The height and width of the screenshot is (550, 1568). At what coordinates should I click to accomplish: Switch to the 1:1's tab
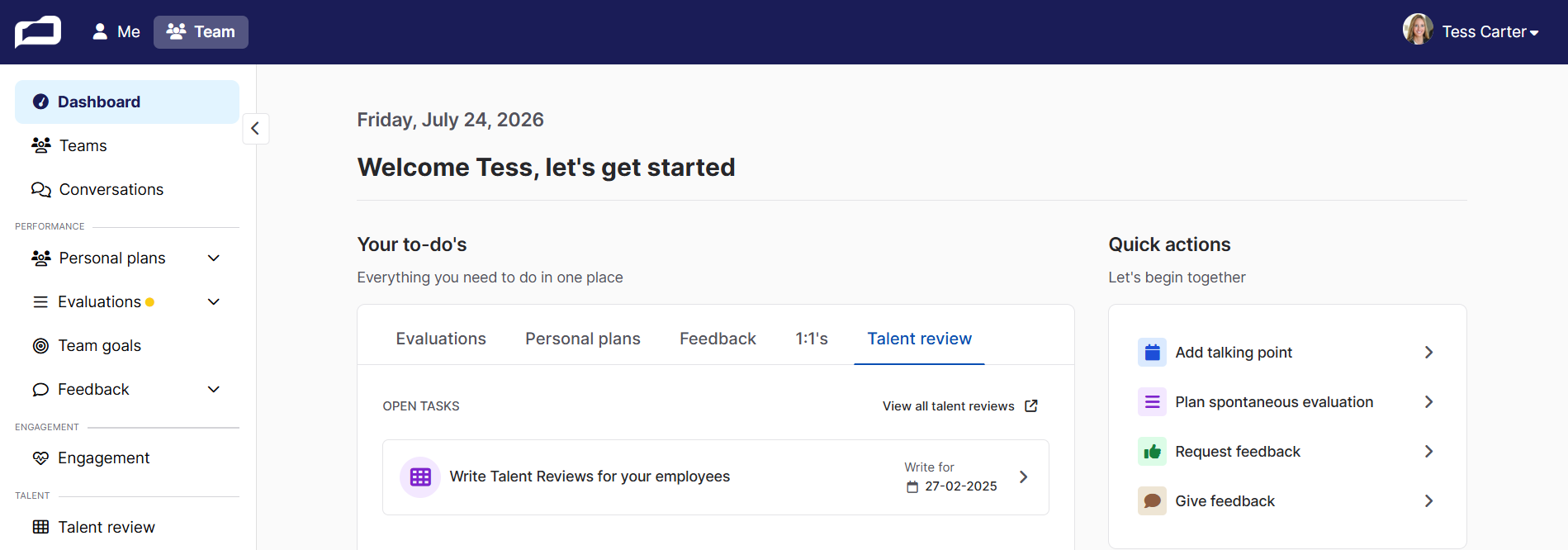tap(812, 339)
